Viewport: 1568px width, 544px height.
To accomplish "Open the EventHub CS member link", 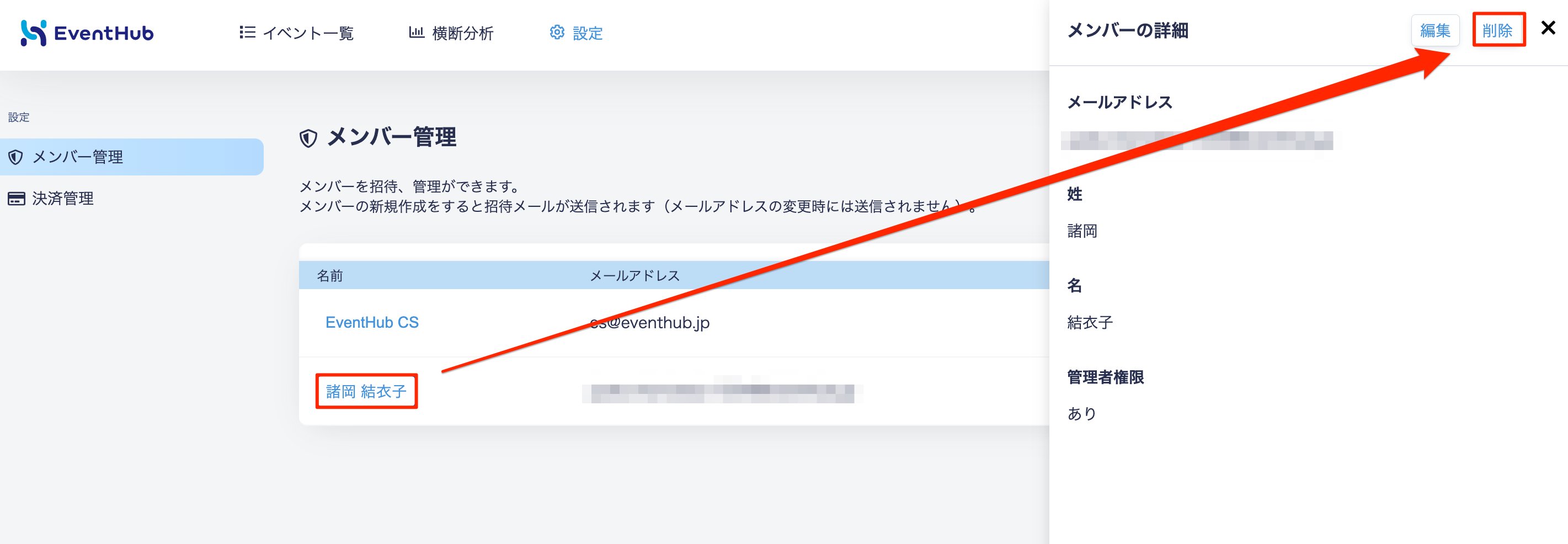I will click(x=372, y=323).
